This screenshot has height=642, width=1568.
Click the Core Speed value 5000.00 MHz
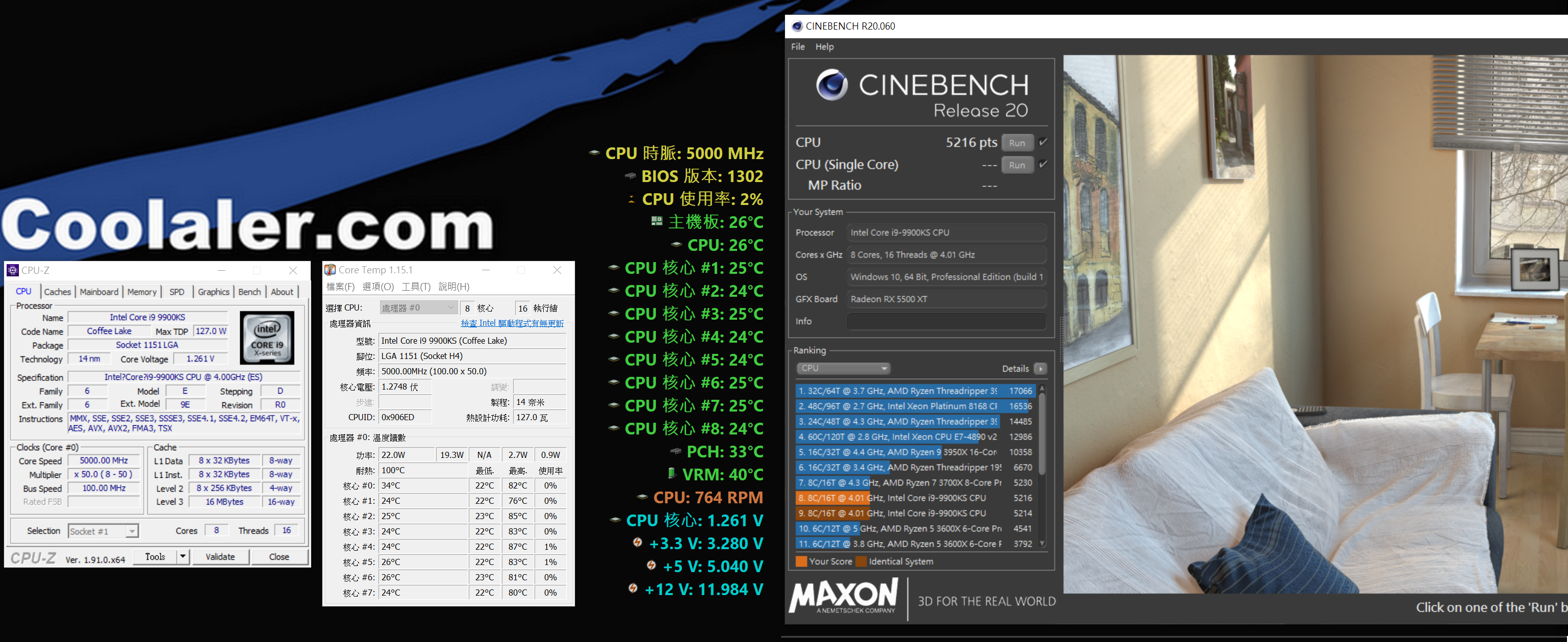click(104, 460)
